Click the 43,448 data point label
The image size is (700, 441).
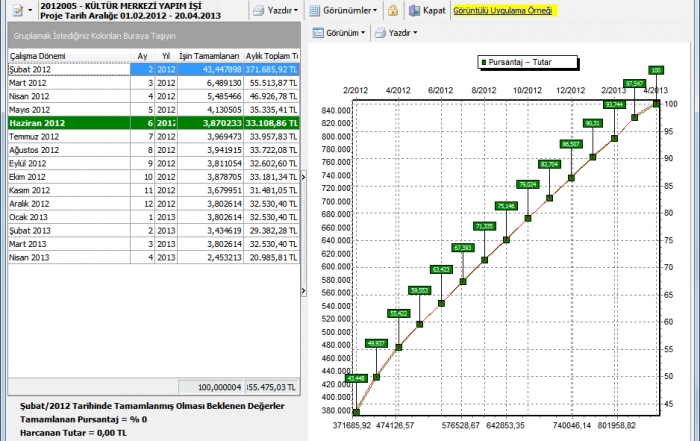[355, 378]
